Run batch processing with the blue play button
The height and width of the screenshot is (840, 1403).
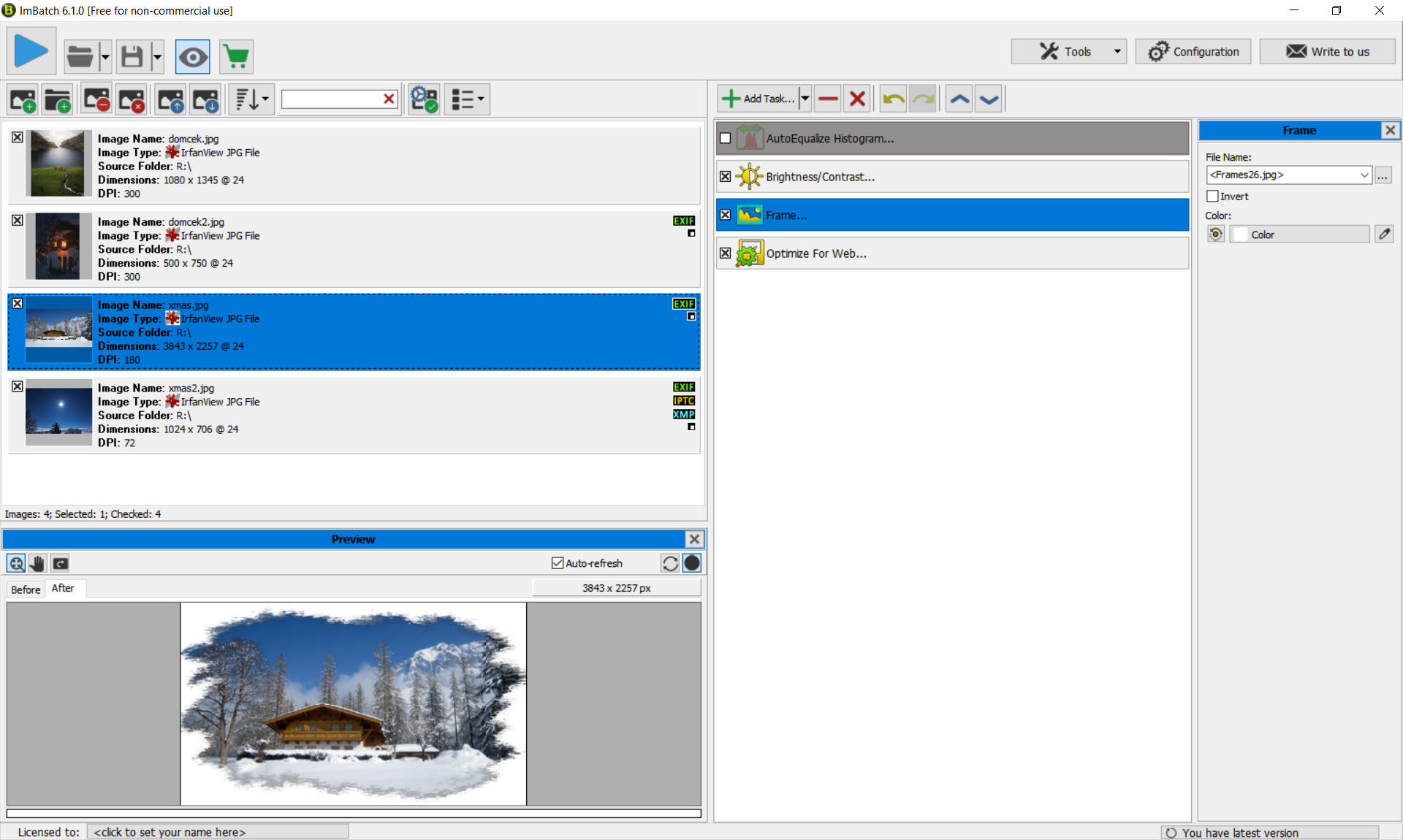click(31, 52)
